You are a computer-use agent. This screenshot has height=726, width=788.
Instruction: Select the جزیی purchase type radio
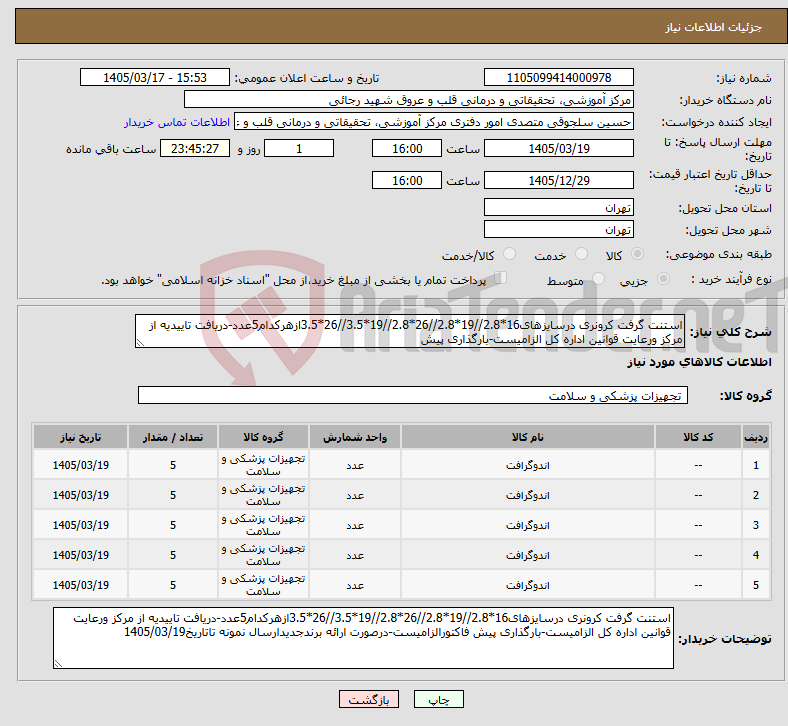pyautogui.click(x=663, y=279)
